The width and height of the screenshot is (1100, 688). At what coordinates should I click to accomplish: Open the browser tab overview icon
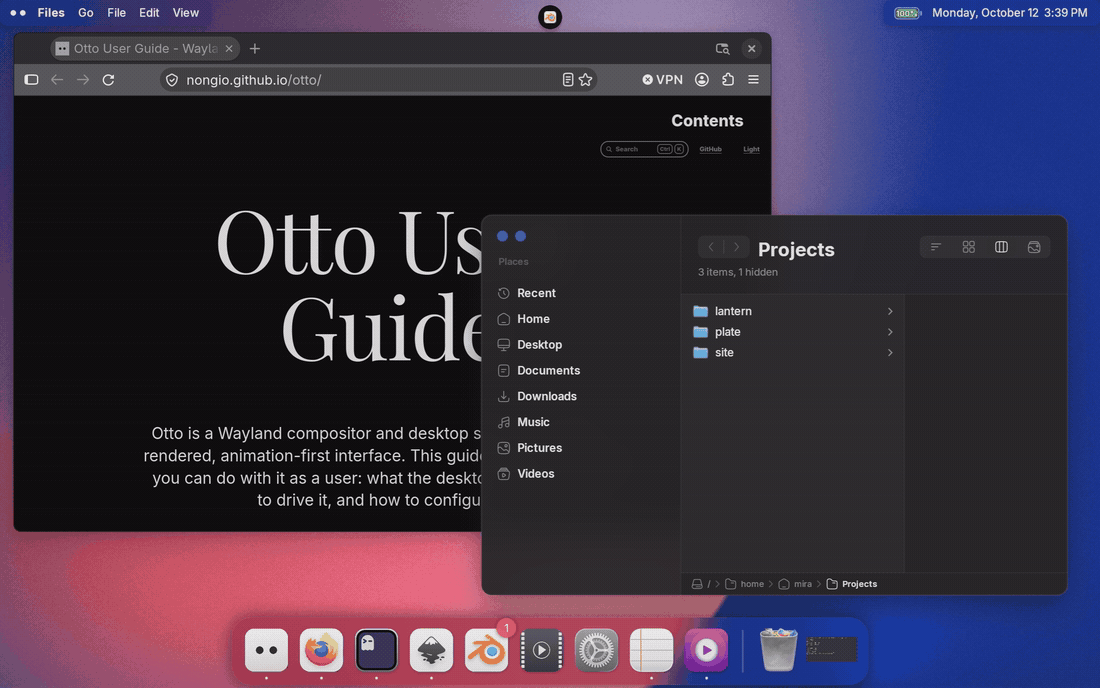(x=723, y=48)
